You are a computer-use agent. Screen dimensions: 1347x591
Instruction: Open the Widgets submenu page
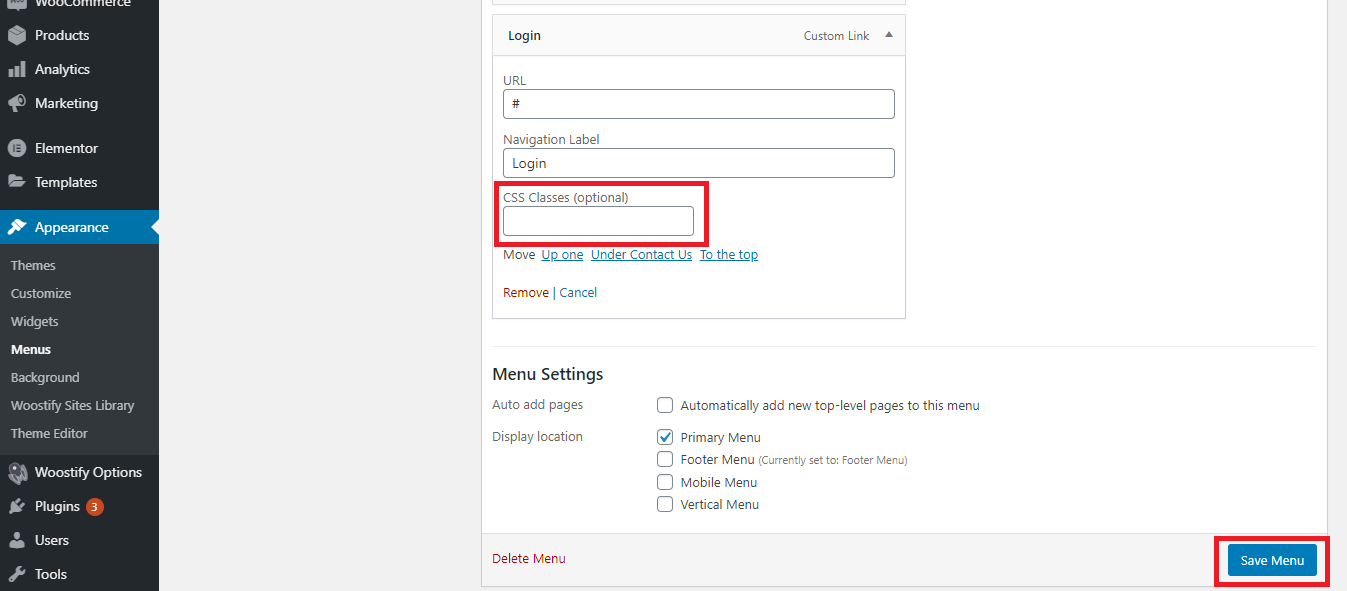(x=35, y=321)
